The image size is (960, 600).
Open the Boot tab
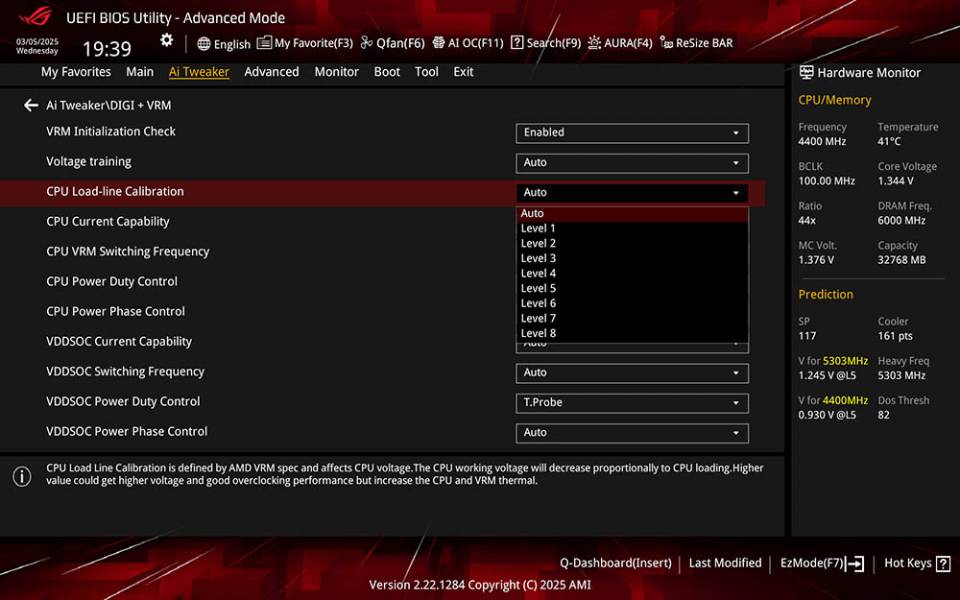(386, 72)
